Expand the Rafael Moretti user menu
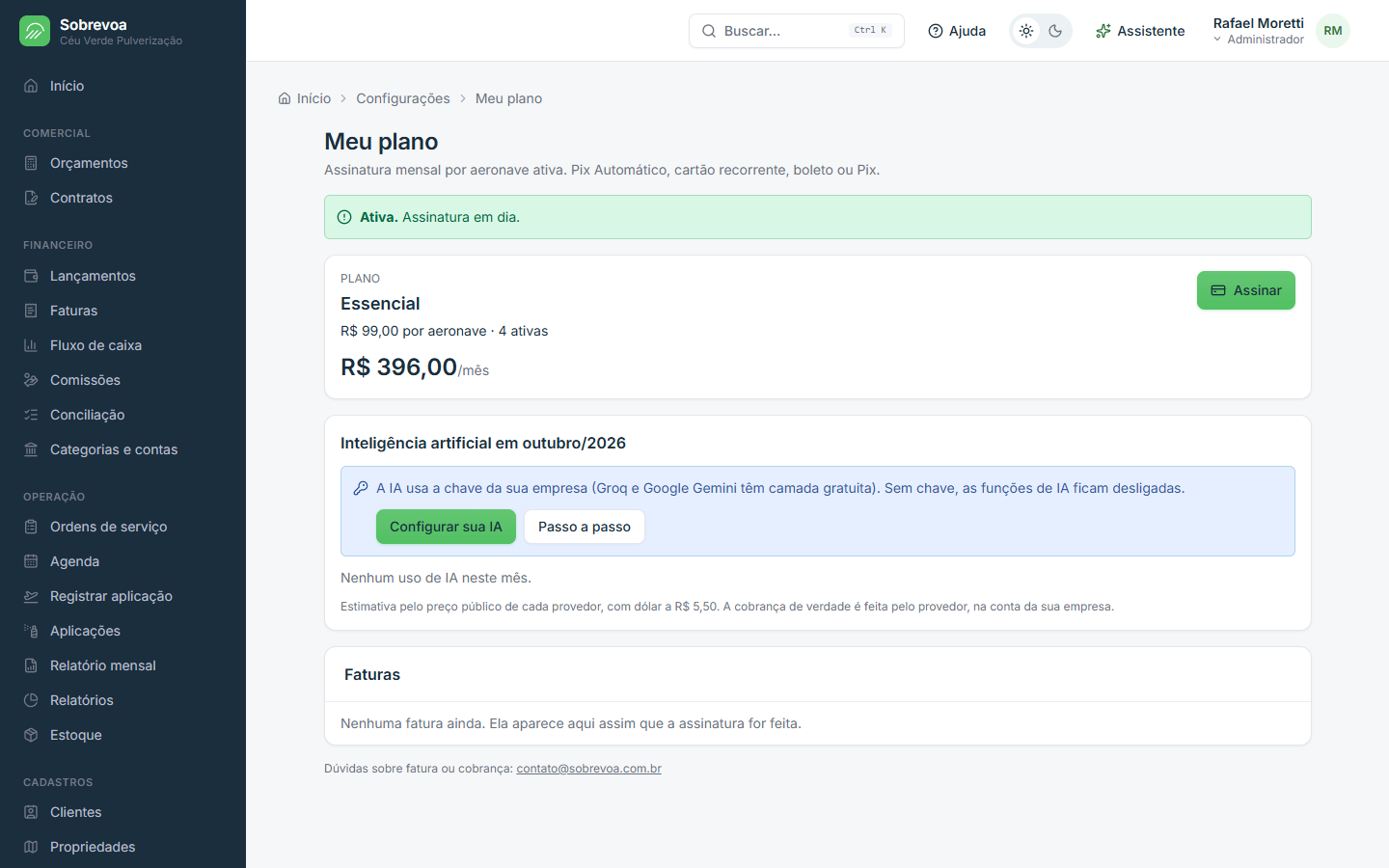Image resolution: width=1389 pixels, height=868 pixels. [1258, 31]
